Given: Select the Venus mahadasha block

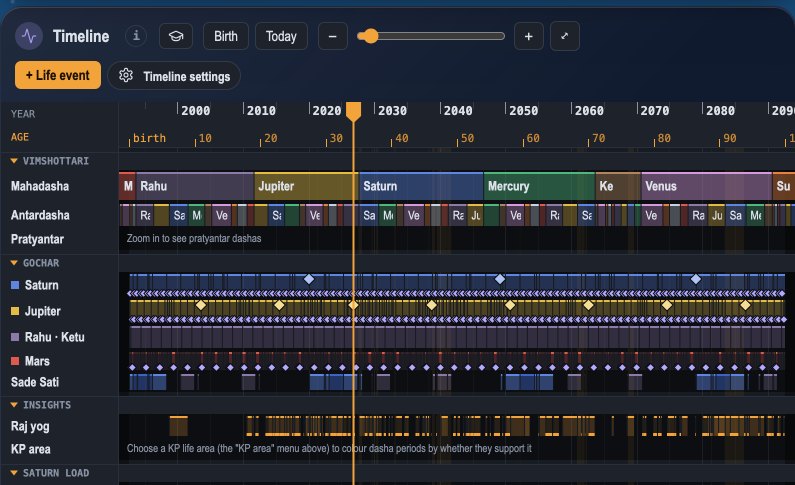Looking at the screenshot, I should [x=706, y=186].
